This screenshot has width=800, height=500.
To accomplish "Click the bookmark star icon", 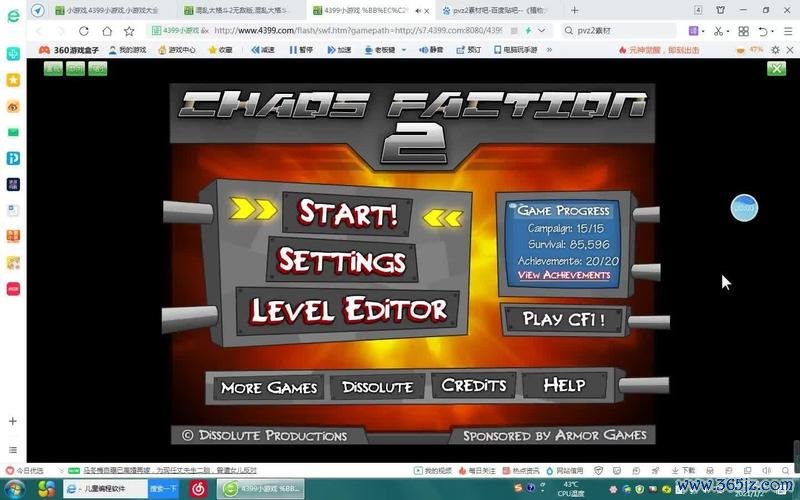I will (129, 31).
